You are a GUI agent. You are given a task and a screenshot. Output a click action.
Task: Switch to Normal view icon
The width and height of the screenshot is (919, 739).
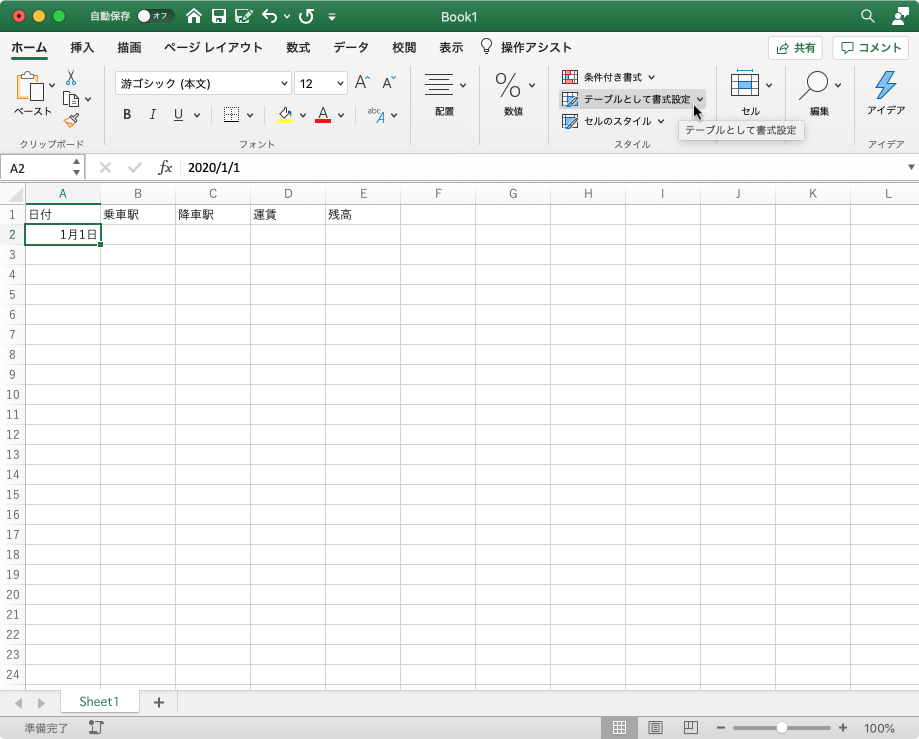click(620, 728)
